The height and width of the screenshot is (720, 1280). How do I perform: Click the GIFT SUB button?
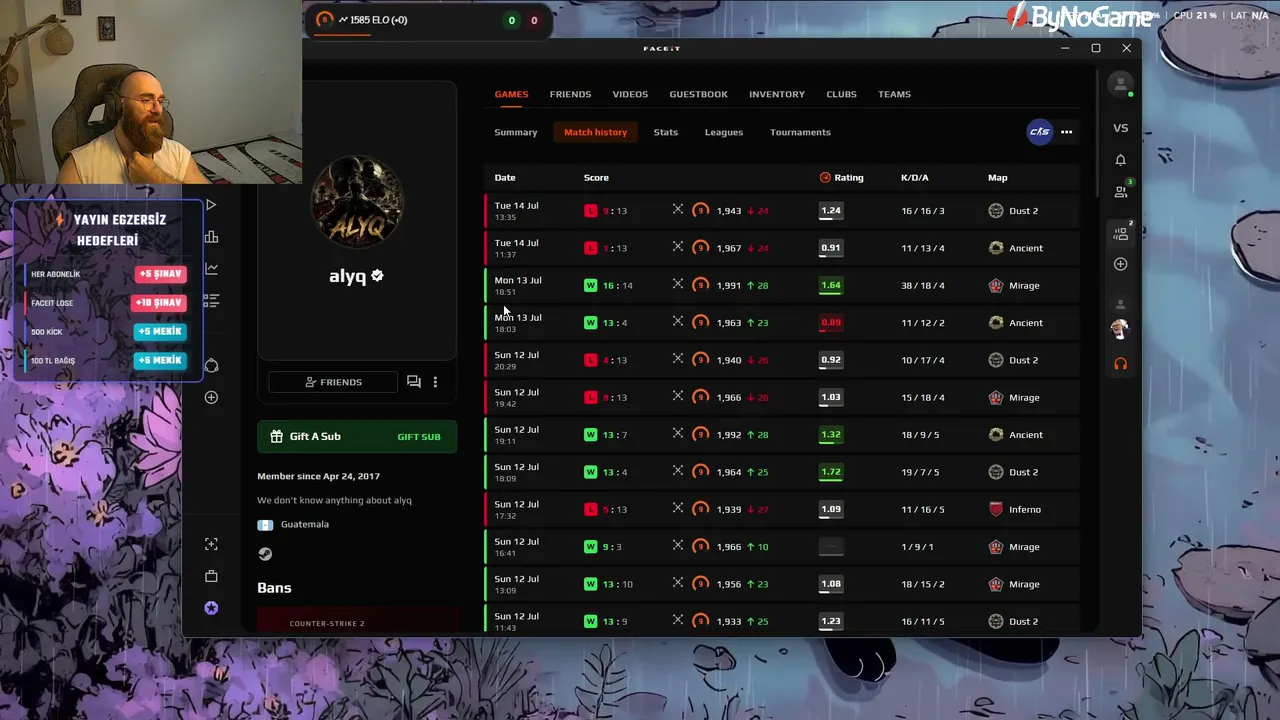(419, 437)
